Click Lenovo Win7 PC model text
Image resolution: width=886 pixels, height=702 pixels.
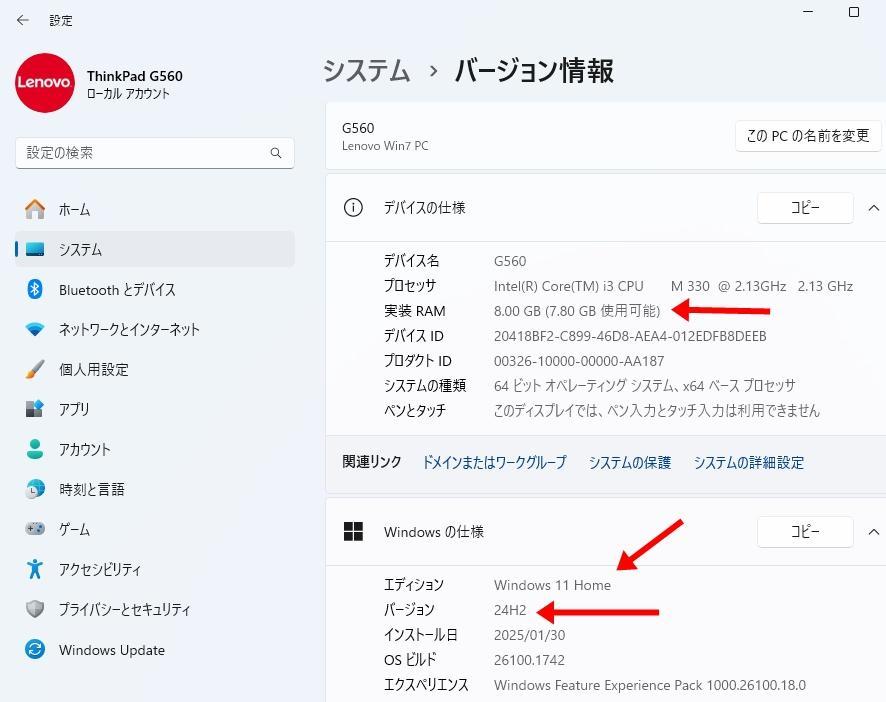(385, 146)
